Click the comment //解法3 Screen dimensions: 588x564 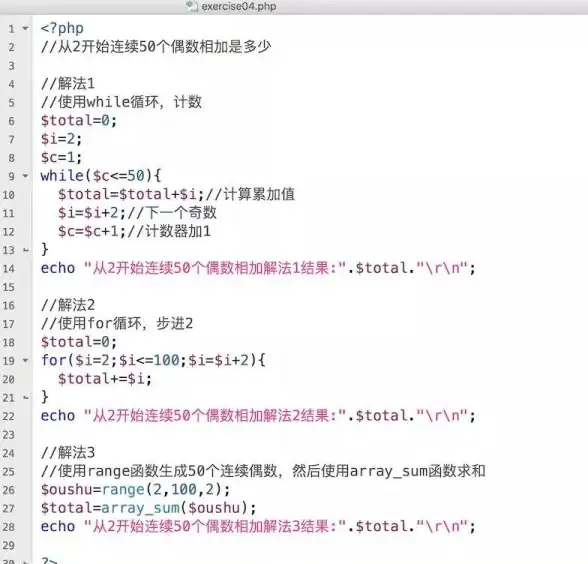tap(68, 453)
